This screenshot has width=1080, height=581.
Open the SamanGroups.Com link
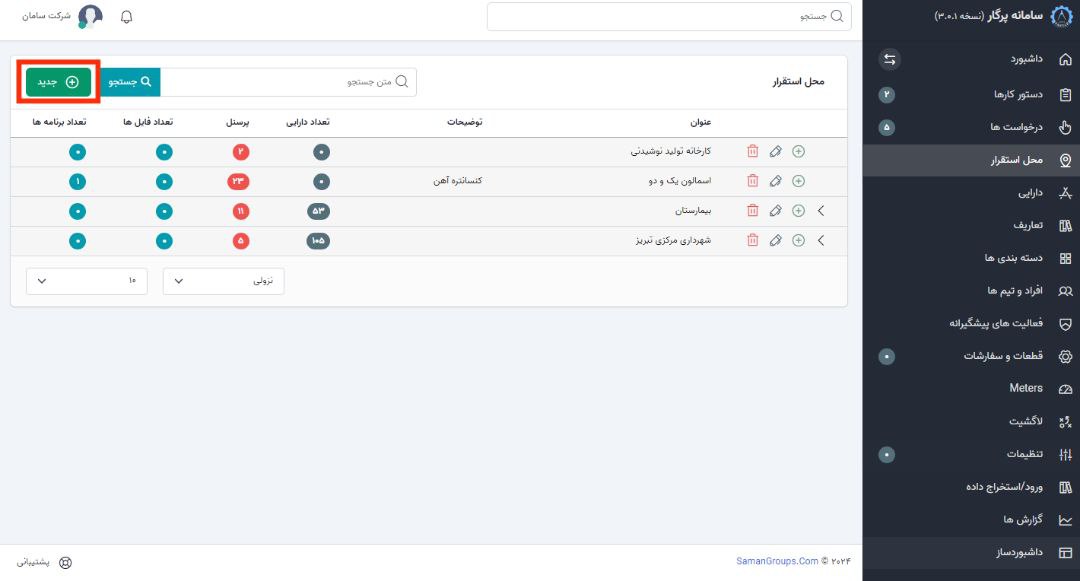(777, 561)
